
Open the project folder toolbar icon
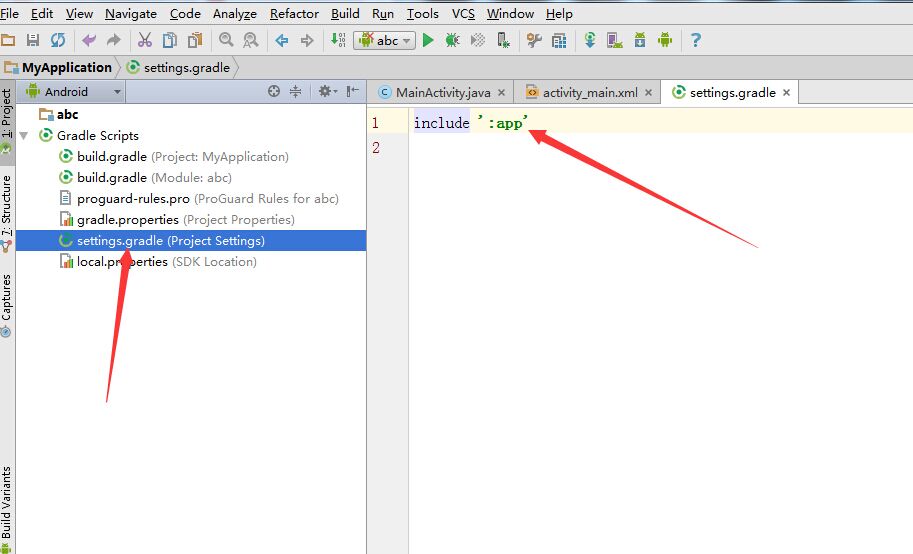(8, 40)
